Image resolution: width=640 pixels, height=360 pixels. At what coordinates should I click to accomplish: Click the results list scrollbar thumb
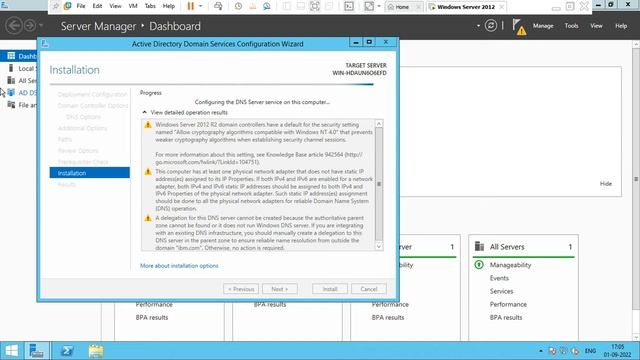point(379,184)
